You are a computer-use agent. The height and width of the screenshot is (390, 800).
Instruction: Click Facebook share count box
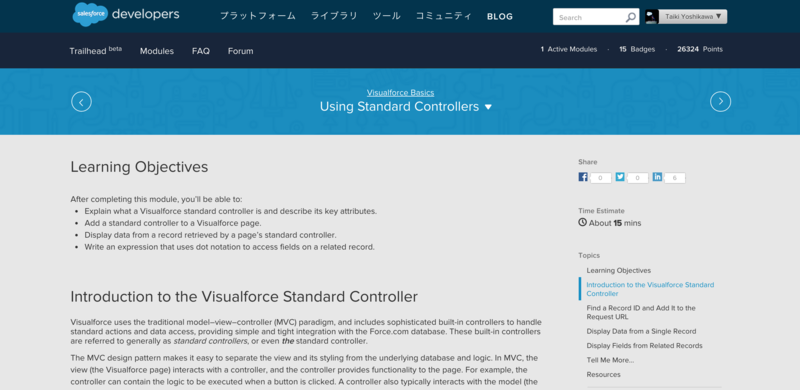[601, 178]
